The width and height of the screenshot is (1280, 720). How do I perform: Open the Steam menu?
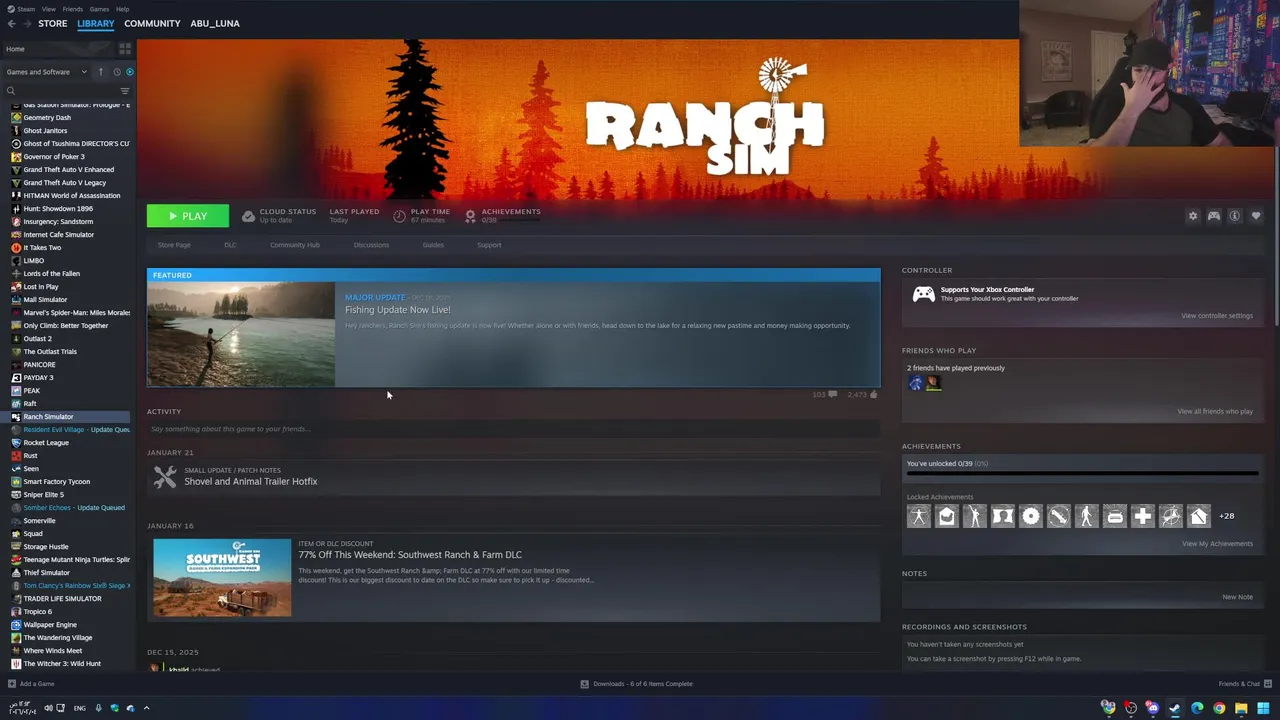click(21, 9)
